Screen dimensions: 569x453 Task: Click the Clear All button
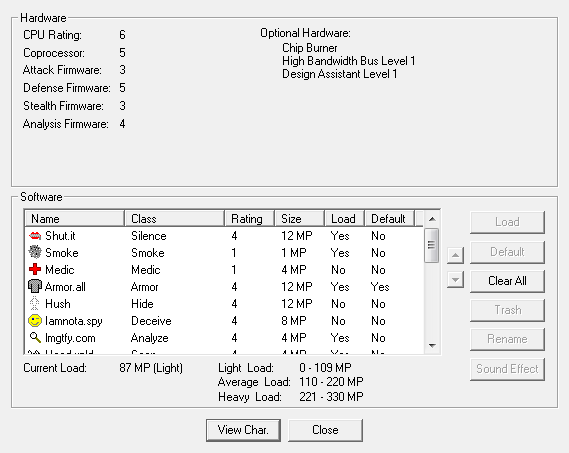[507, 281]
